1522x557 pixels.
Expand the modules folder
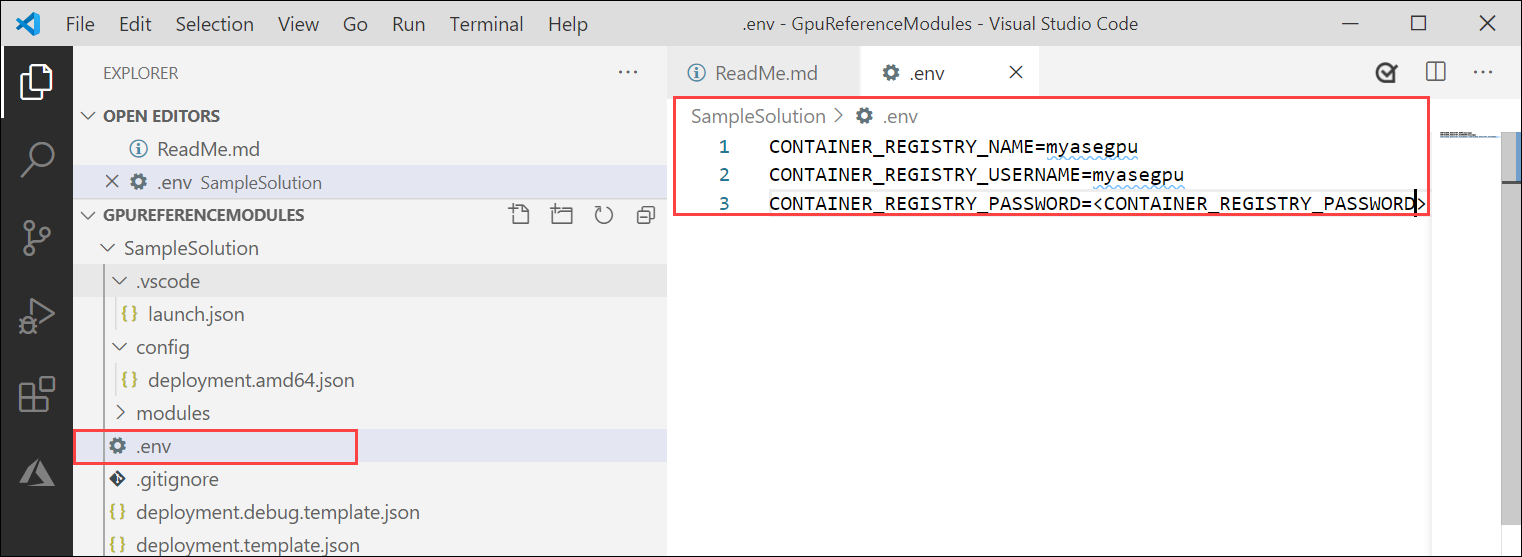(x=173, y=413)
